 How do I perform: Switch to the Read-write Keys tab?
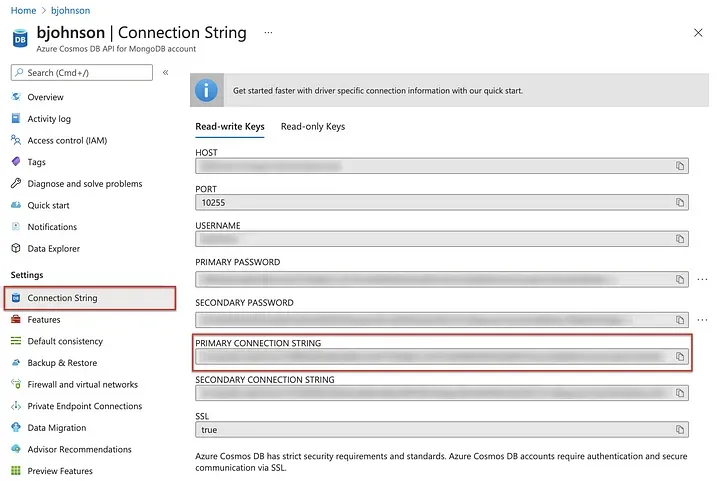coord(230,126)
